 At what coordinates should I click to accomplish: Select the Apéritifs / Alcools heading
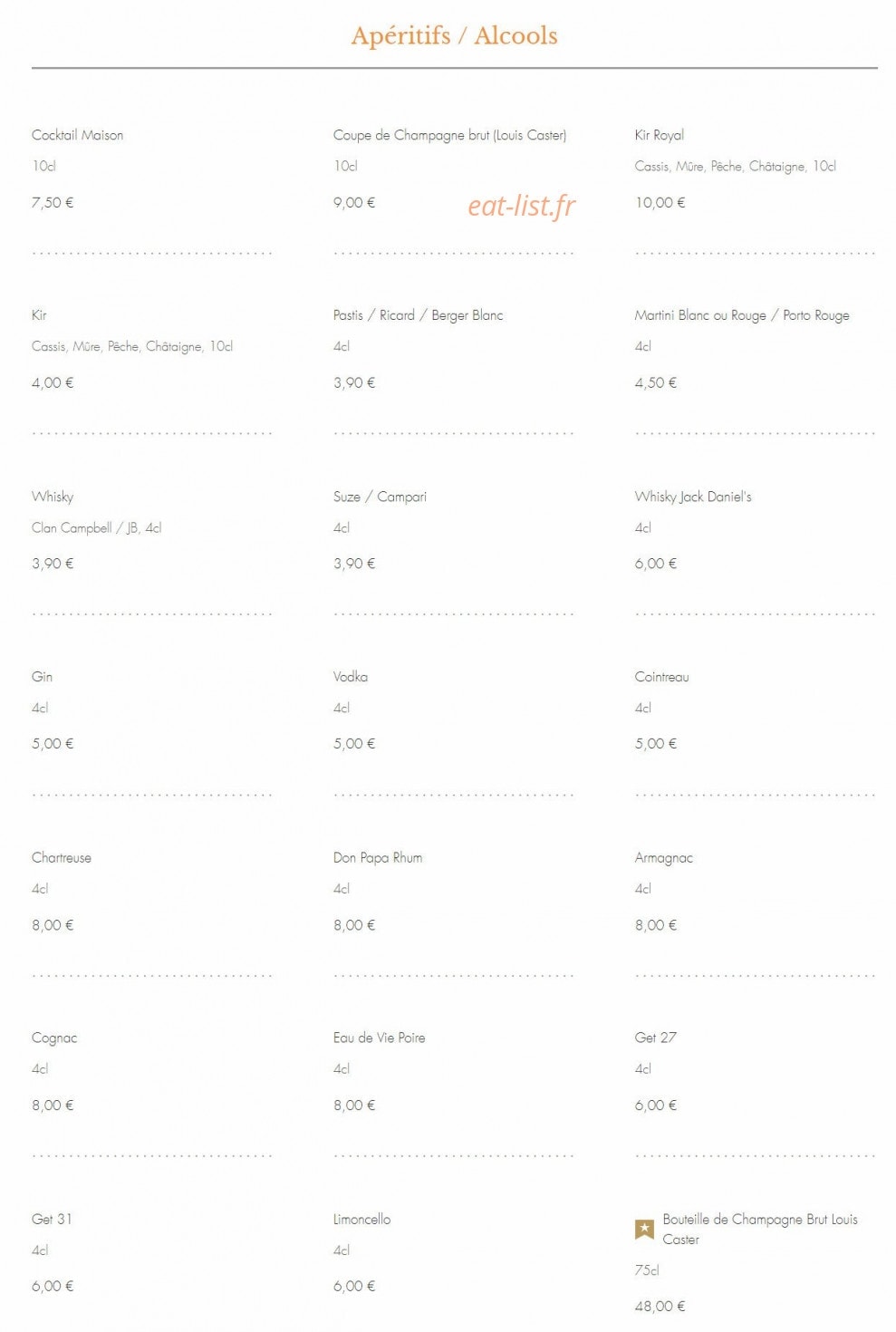454,35
